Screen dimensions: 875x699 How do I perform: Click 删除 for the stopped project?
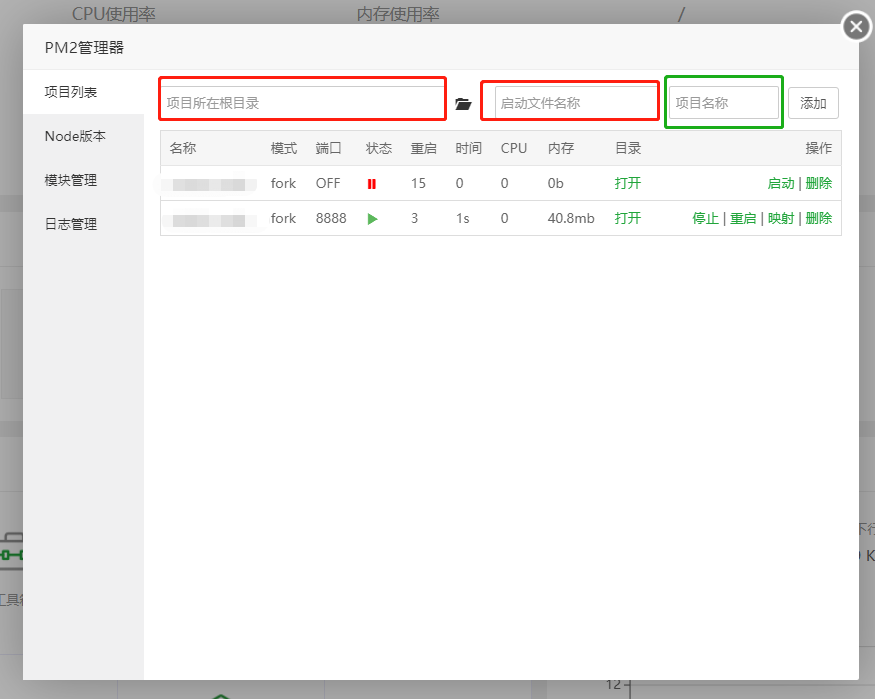(819, 183)
